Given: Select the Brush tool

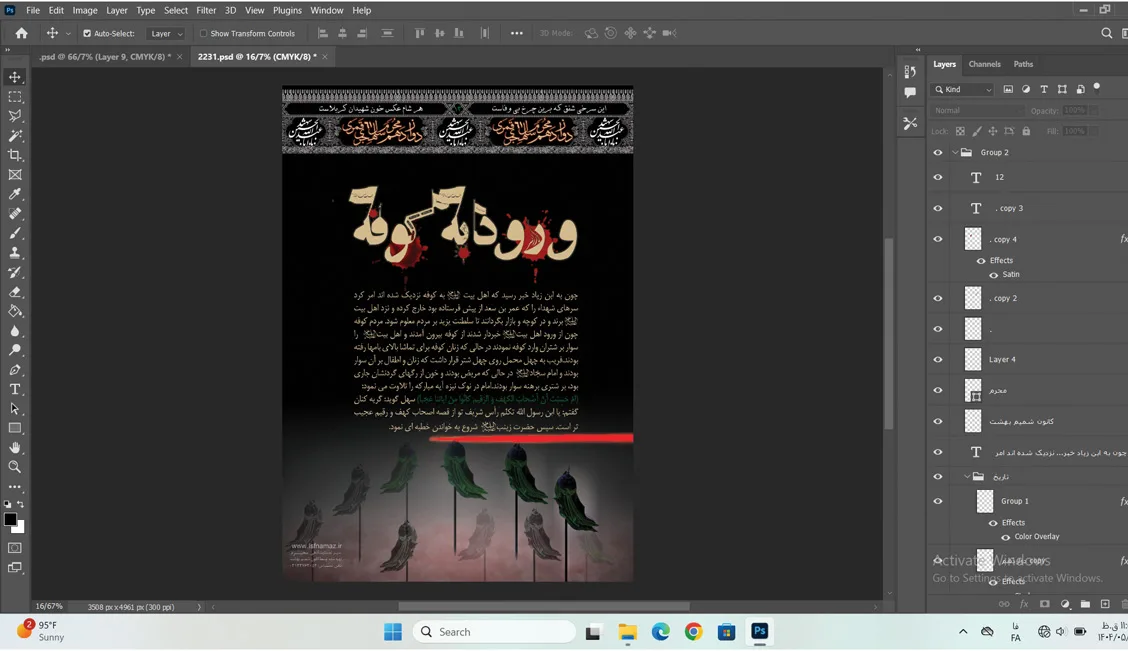Looking at the screenshot, I should click(14, 233).
